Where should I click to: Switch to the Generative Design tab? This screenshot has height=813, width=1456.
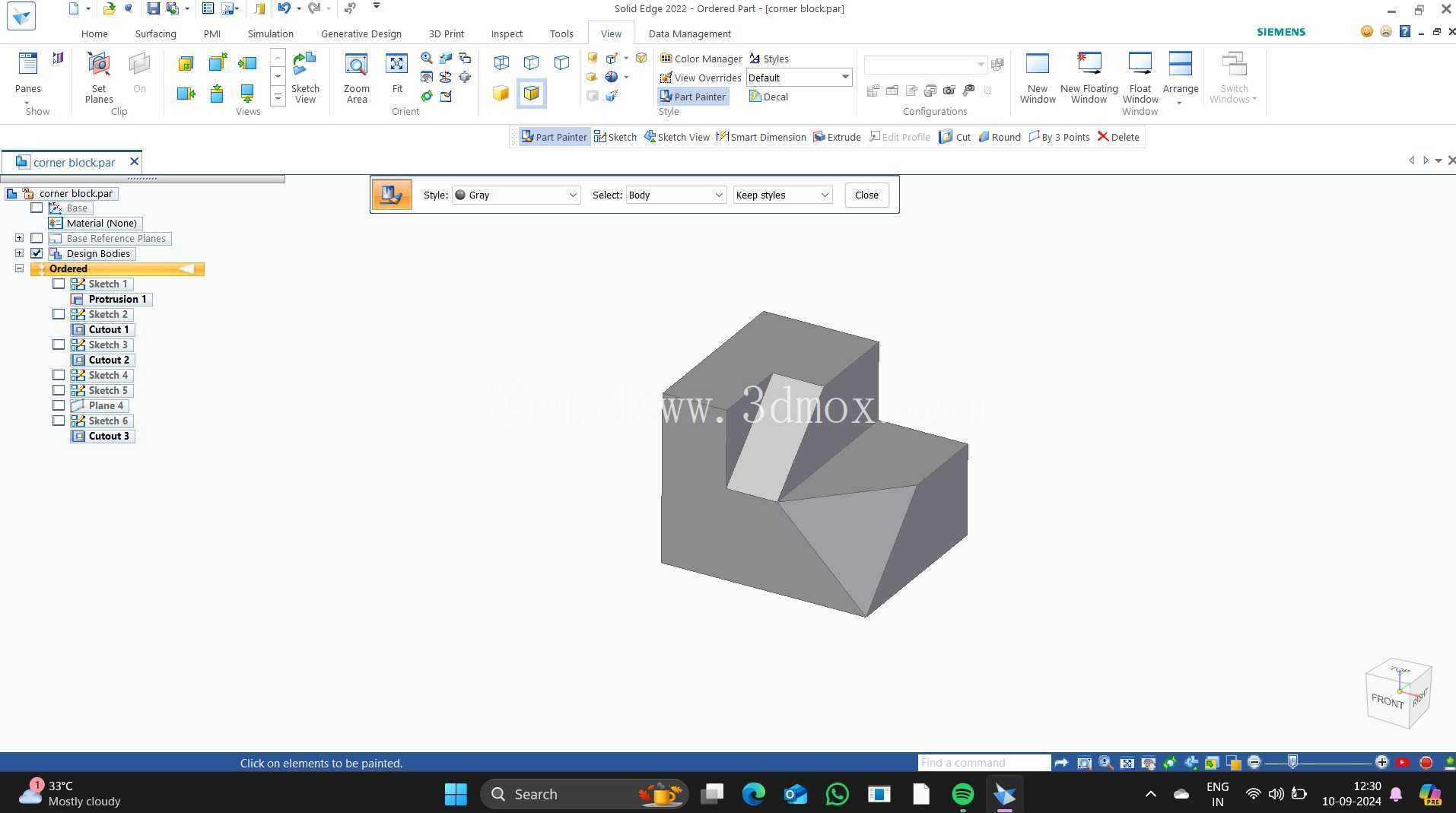[361, 33]
